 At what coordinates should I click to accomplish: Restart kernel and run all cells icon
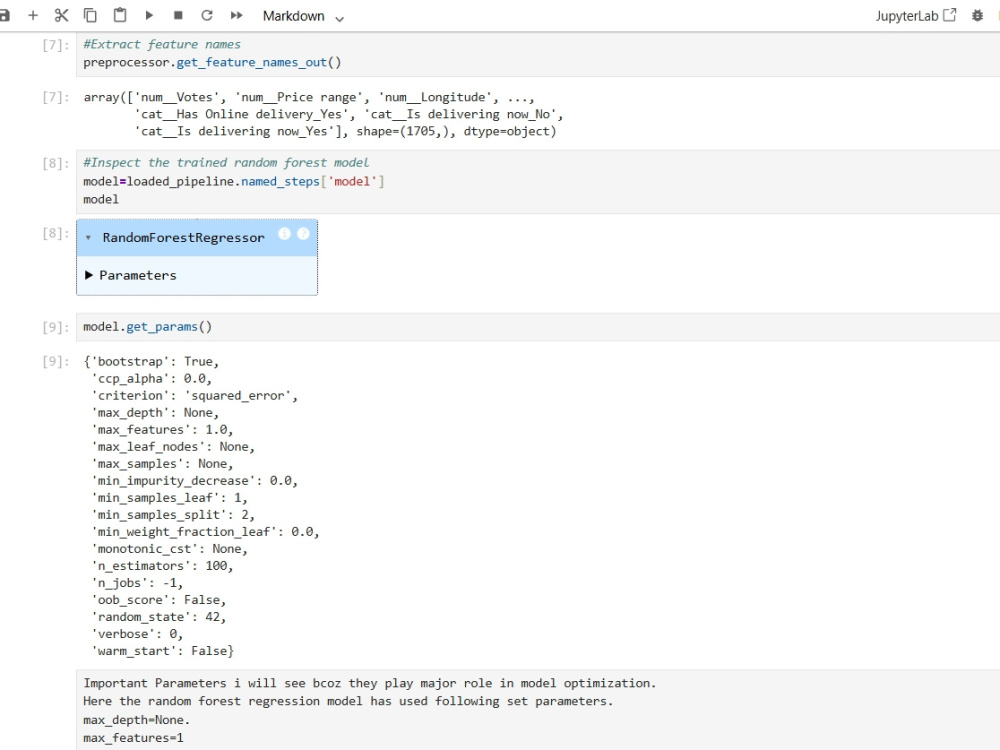(237, 15)
